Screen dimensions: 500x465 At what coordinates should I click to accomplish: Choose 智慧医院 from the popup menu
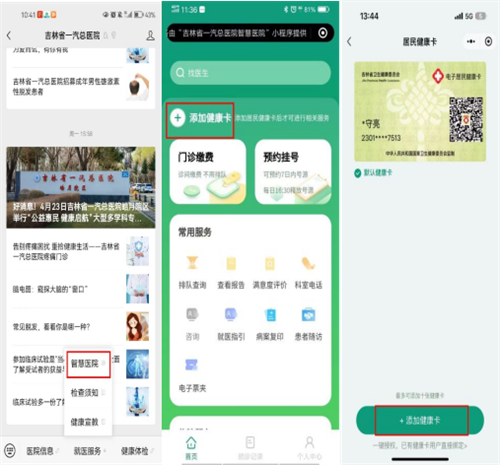[x=88, y=364]
